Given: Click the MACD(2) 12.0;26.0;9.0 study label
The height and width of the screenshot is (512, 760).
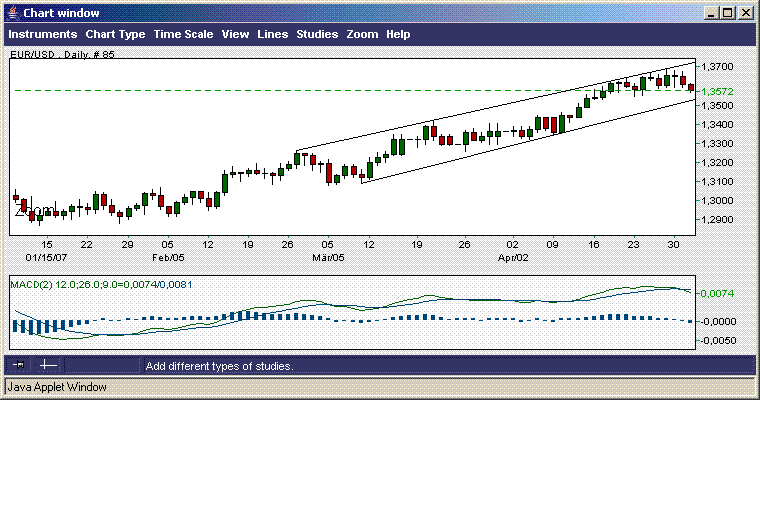Looking at the screenshot, I should [x=101, y=285].
